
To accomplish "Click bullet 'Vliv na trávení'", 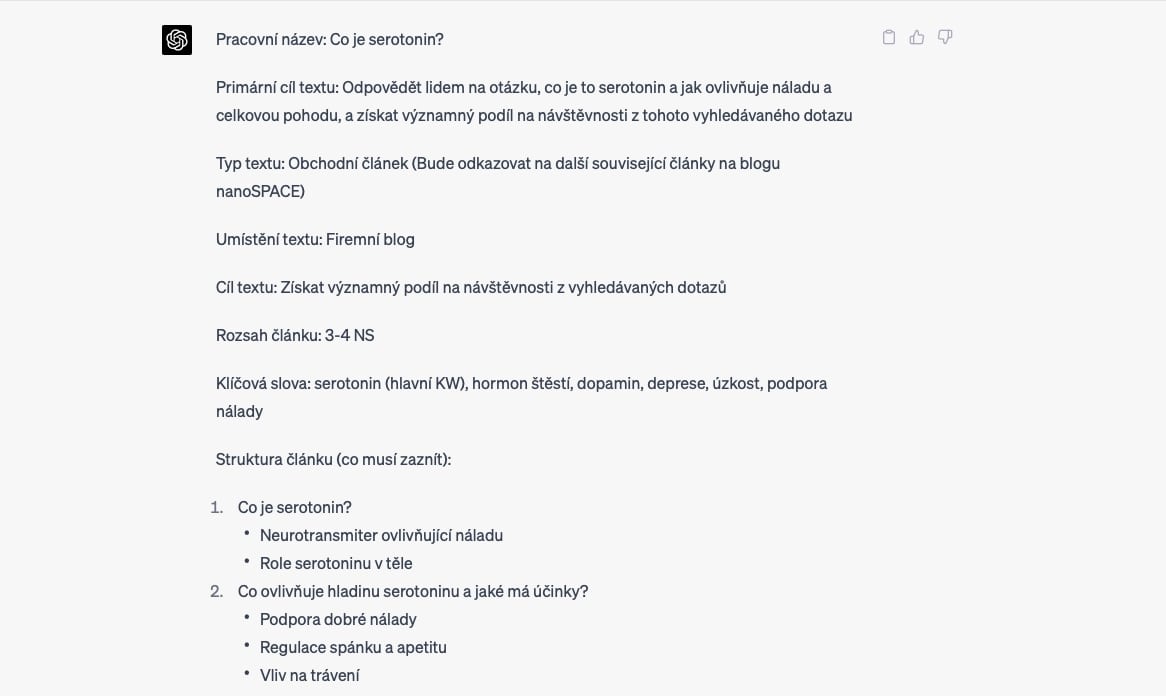I will click(x=310, y=676).
